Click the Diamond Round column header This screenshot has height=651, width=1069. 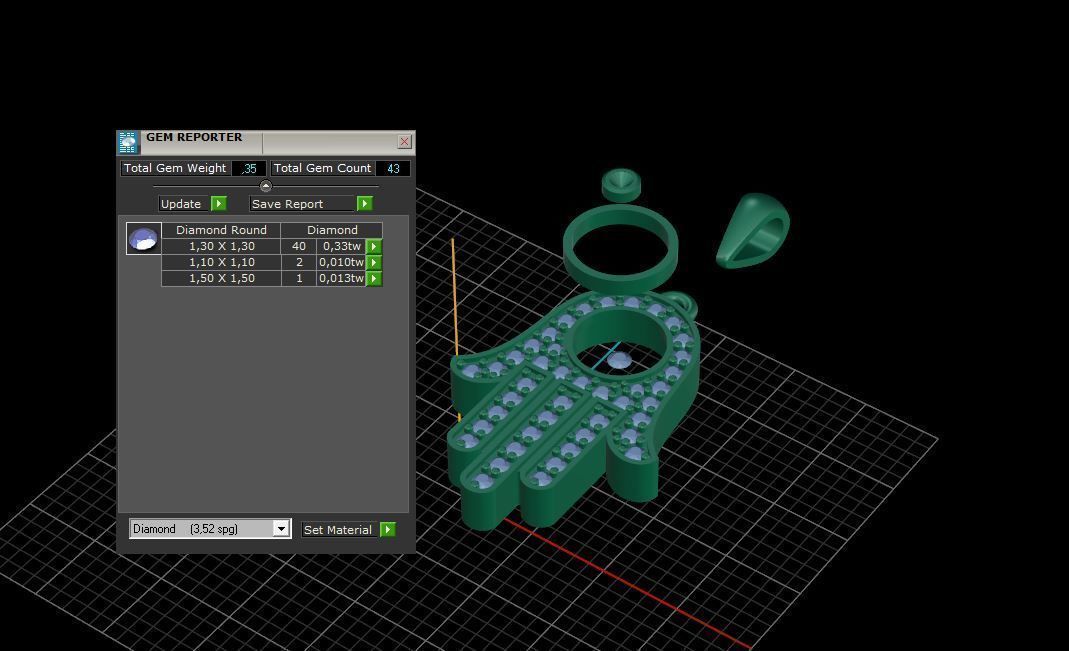(x=222, y=230)
